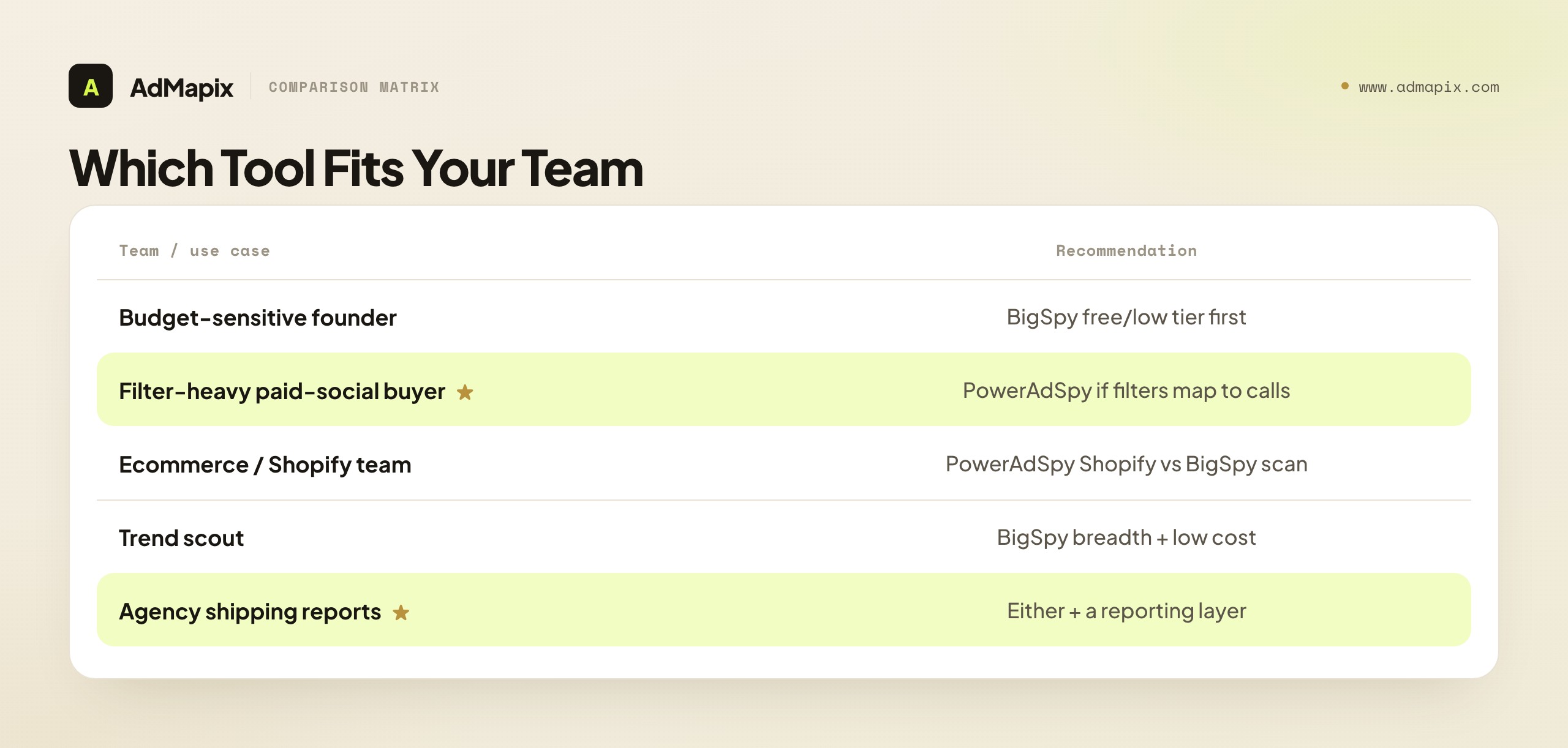
Task: Click the star beside Filter-heavy paid-social buyer
Action: [x=465, y=392]
